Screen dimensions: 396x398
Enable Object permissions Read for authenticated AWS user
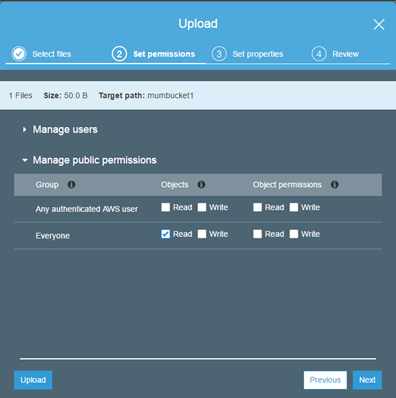coord(257,207)
